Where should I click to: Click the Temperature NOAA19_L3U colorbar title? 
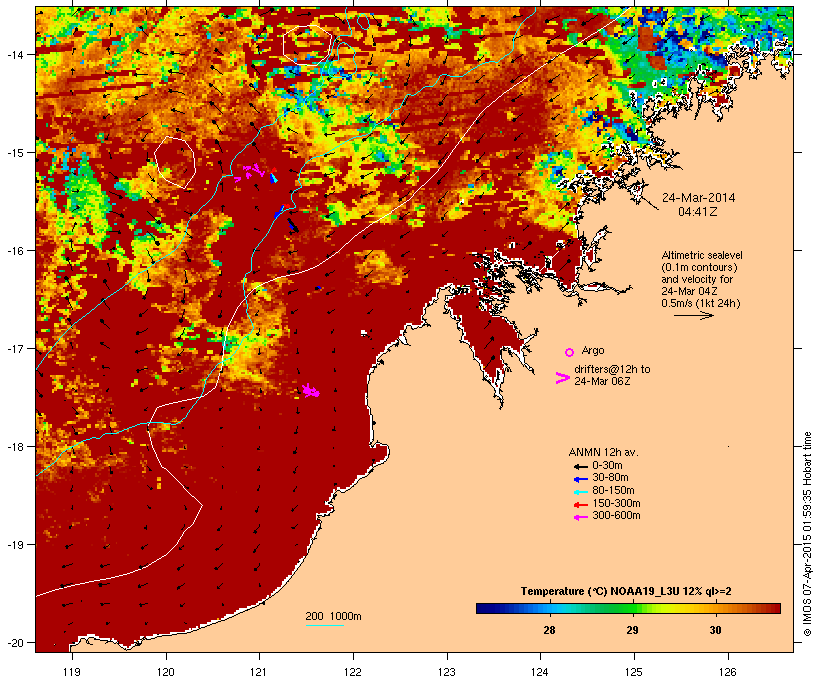tap(626, 591)
